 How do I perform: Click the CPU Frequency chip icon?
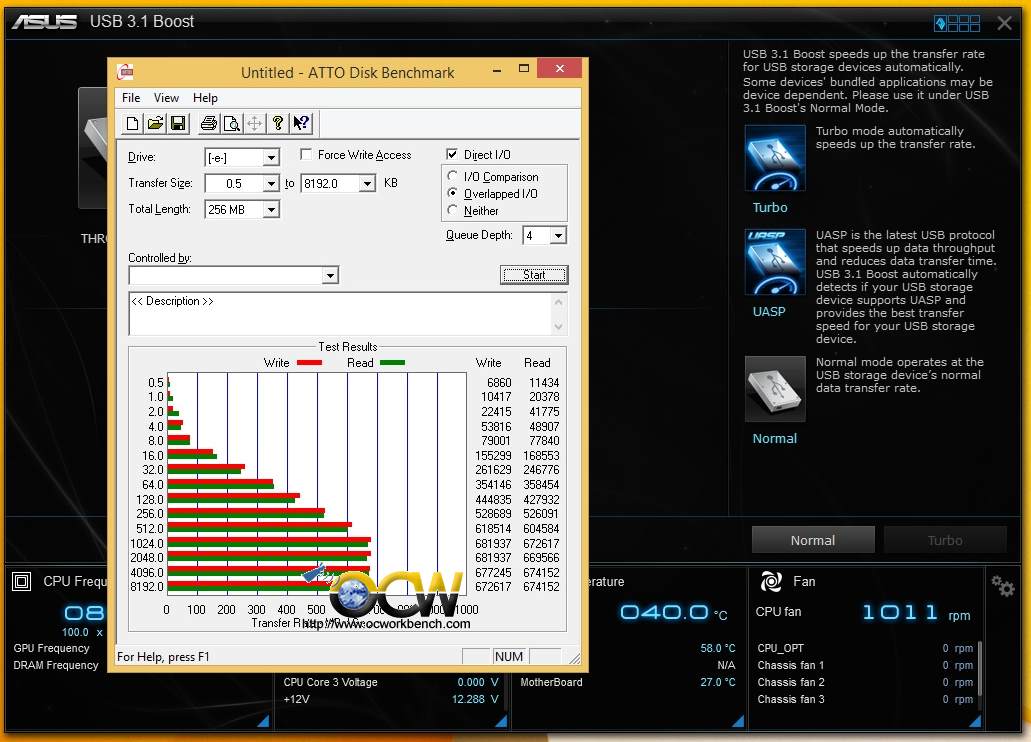pyautogui.click(x=22, y=581)
